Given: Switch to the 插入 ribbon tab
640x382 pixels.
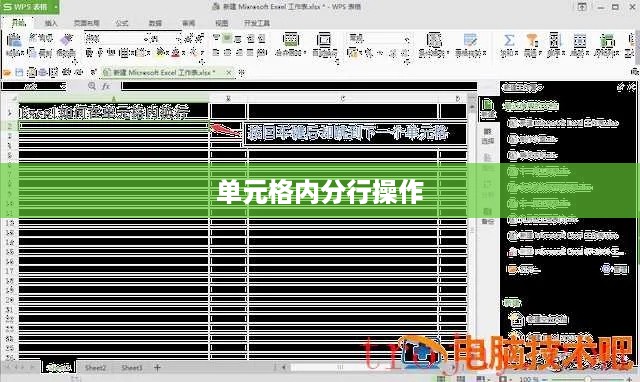Looking at the screenshot, I should [51, 23].
